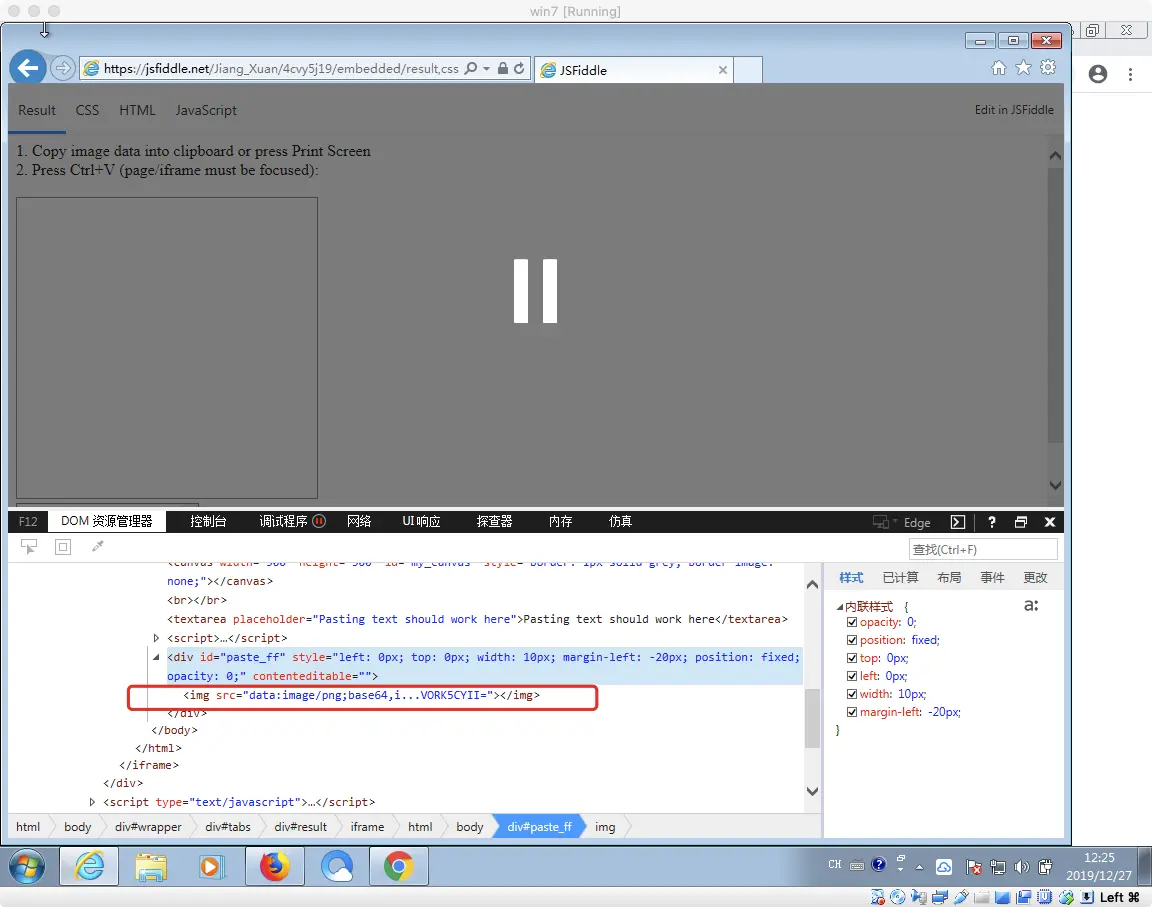Uncheck opacity: 0 style property
1152x907 pixels.
pyautogui.click(x=852, y=622)
